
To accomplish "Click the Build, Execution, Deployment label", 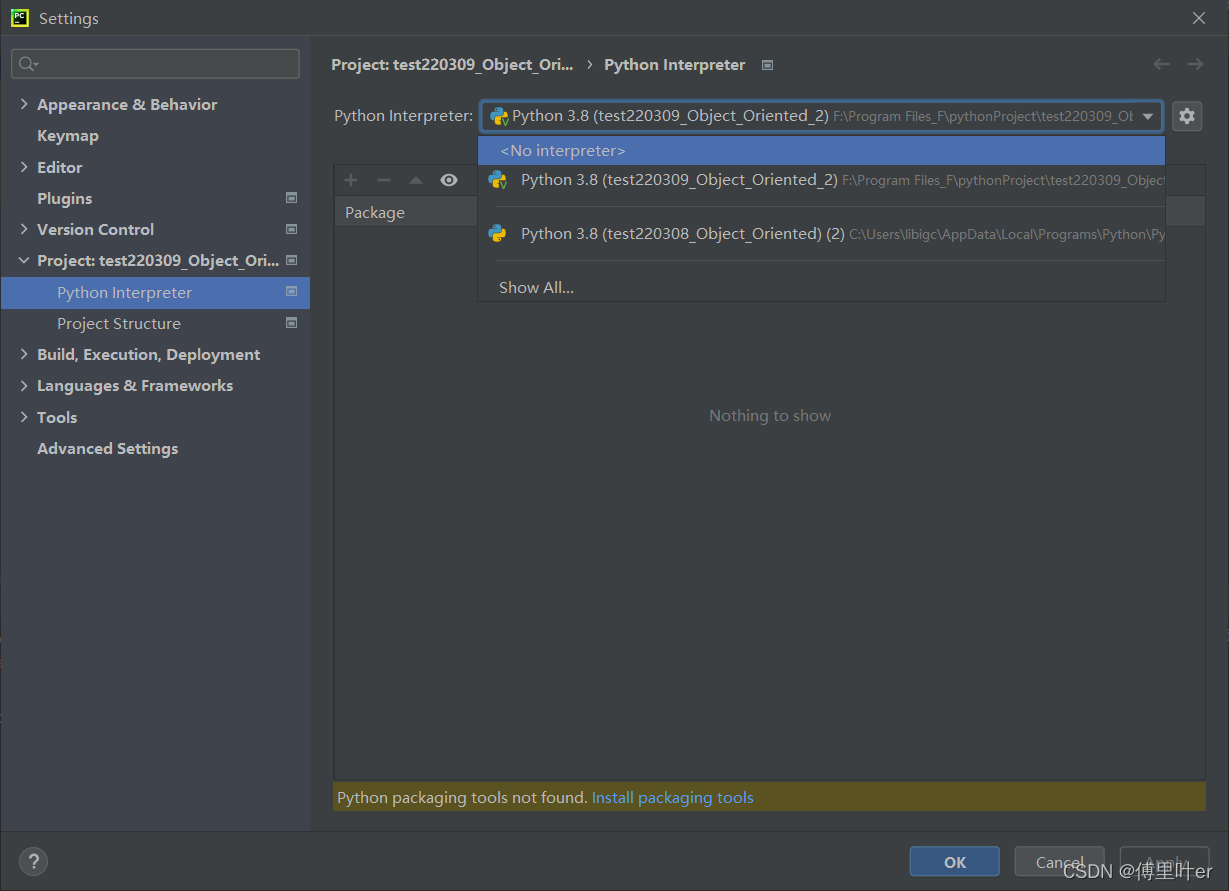I will (x=148, y=354).
